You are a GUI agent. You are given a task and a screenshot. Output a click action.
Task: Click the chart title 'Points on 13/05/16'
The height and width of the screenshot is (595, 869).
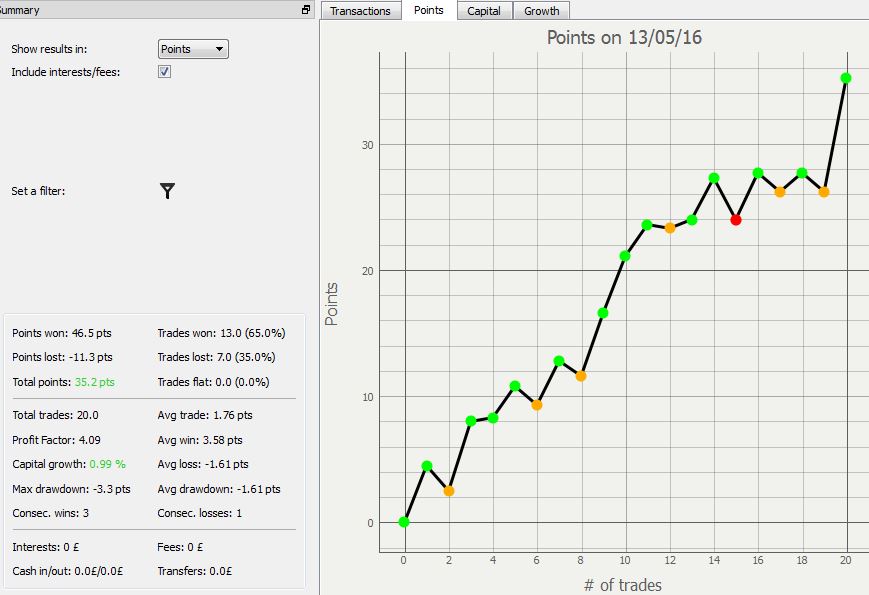click(x=624, y=38)
